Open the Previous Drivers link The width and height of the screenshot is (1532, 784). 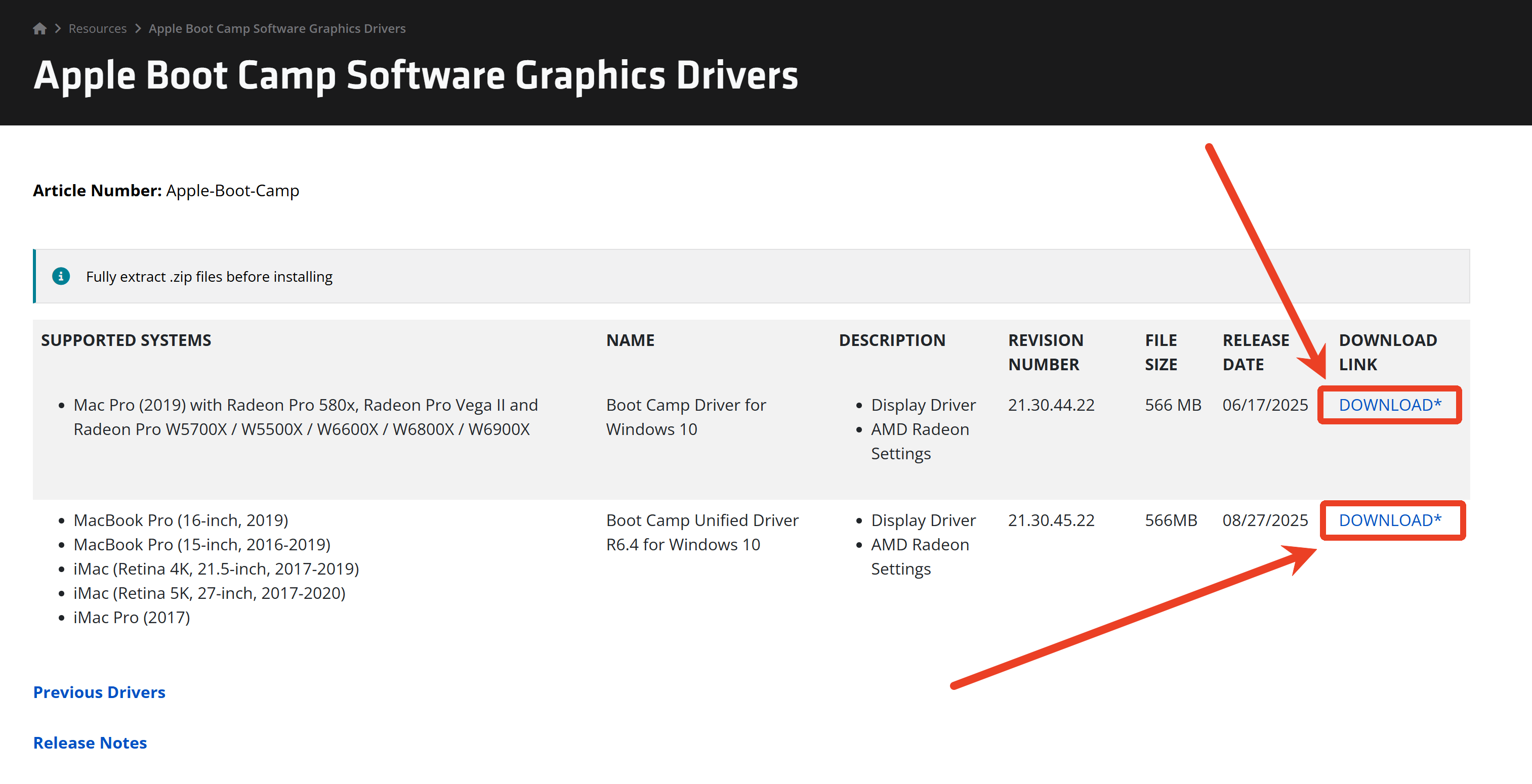[x=99, y=692]
